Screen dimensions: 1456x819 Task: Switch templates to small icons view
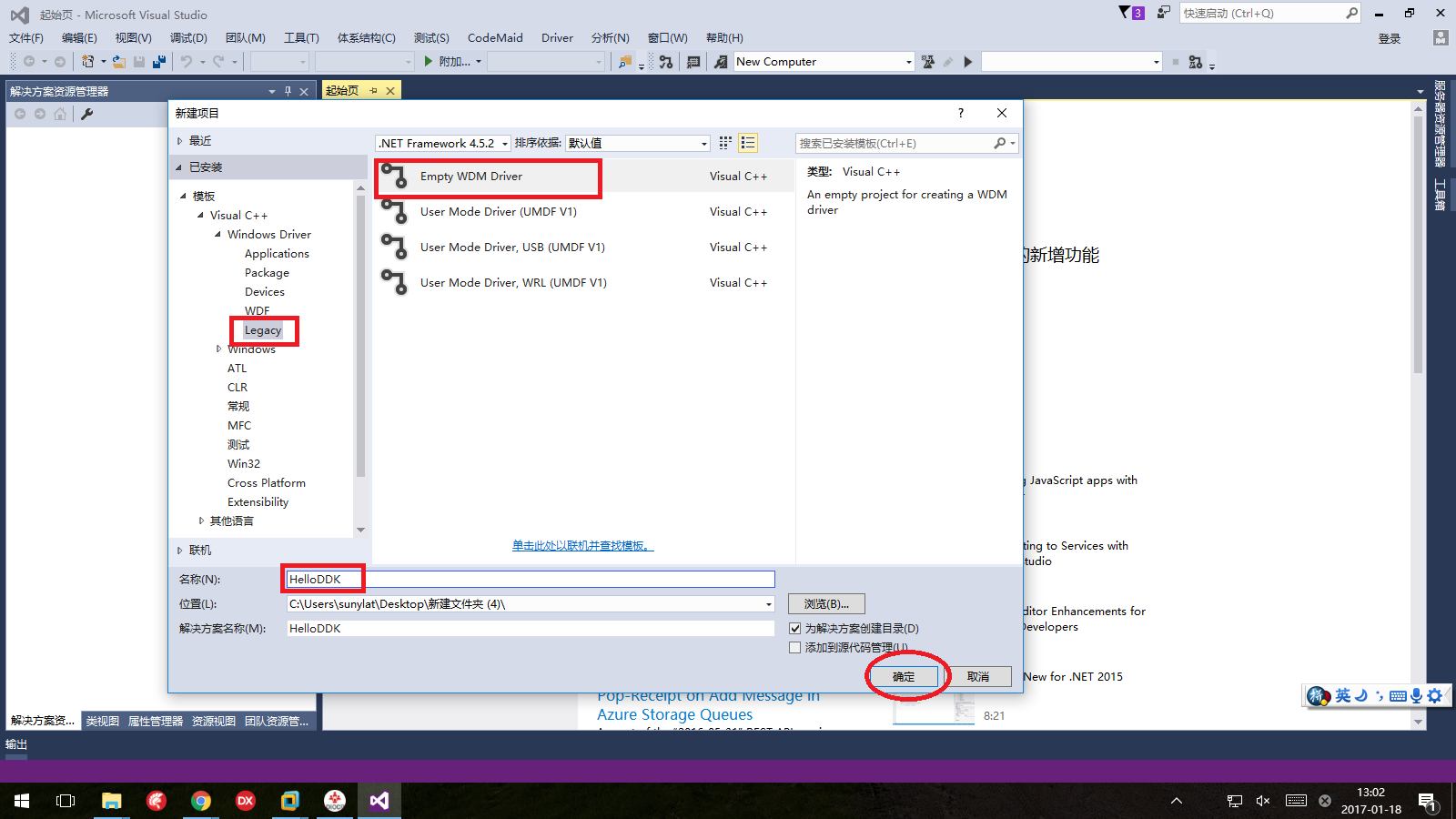click(725, 143)
